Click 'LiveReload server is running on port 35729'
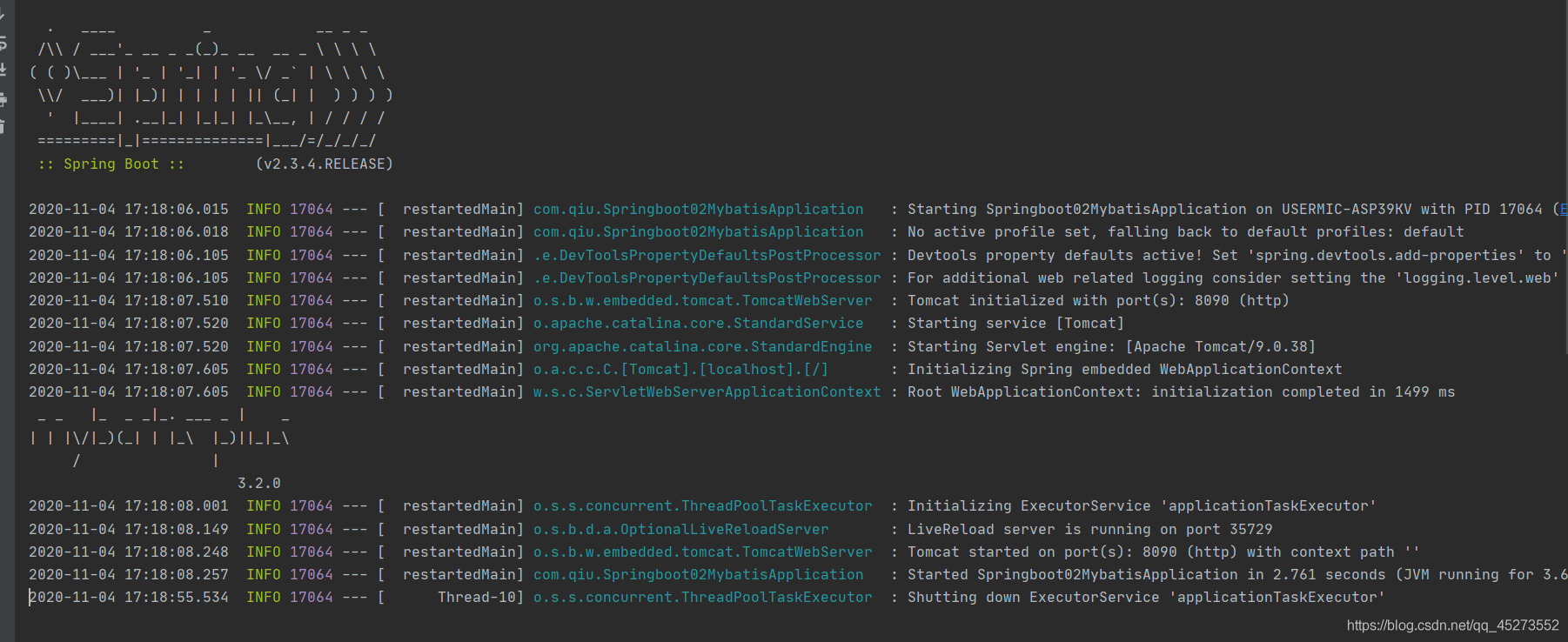Viewport: 1568px width, 642px height. pyautogui.click(x=1090, y=529)
